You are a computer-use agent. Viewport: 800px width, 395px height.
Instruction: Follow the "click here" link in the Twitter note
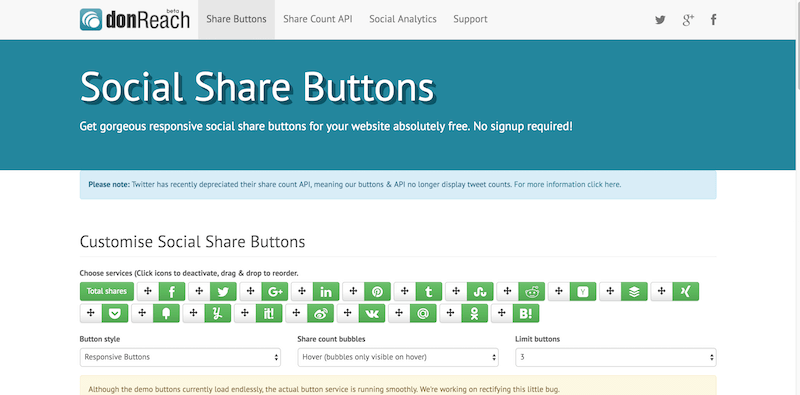(604, 185)
